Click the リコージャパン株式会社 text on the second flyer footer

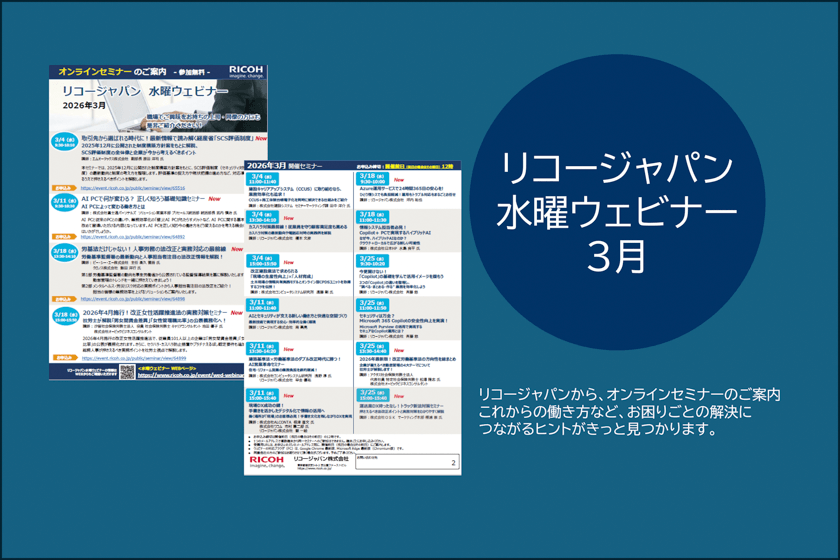(x=321, y=459)
